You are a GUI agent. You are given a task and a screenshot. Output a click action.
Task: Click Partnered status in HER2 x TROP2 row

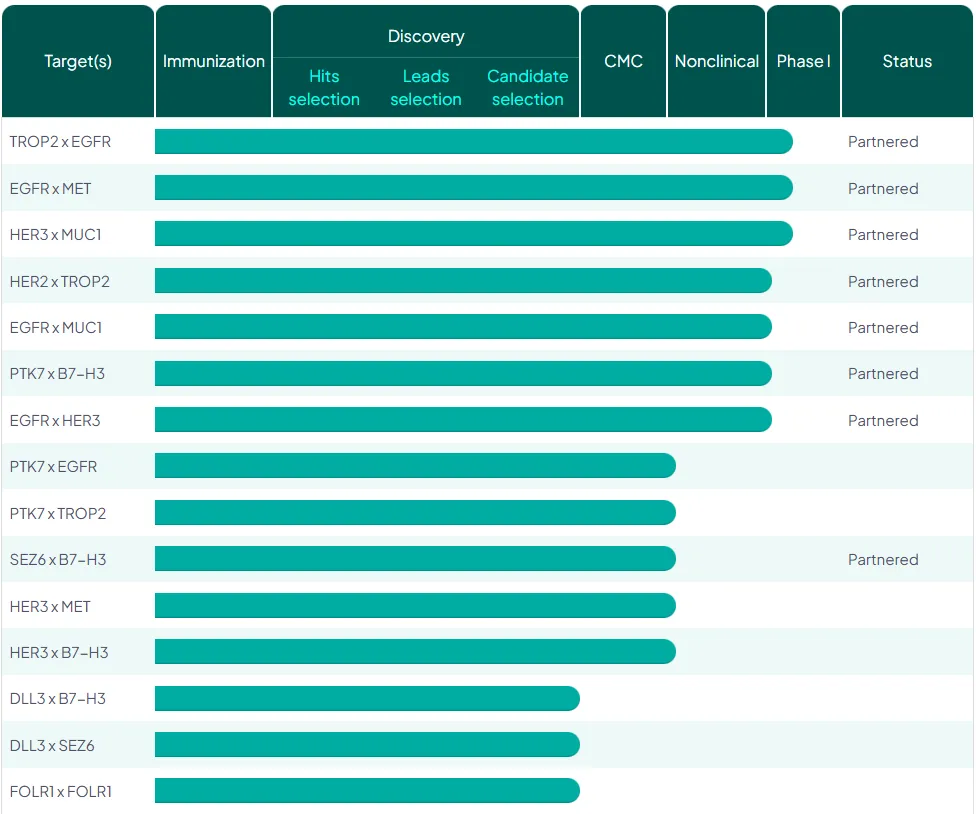[883, 282]
